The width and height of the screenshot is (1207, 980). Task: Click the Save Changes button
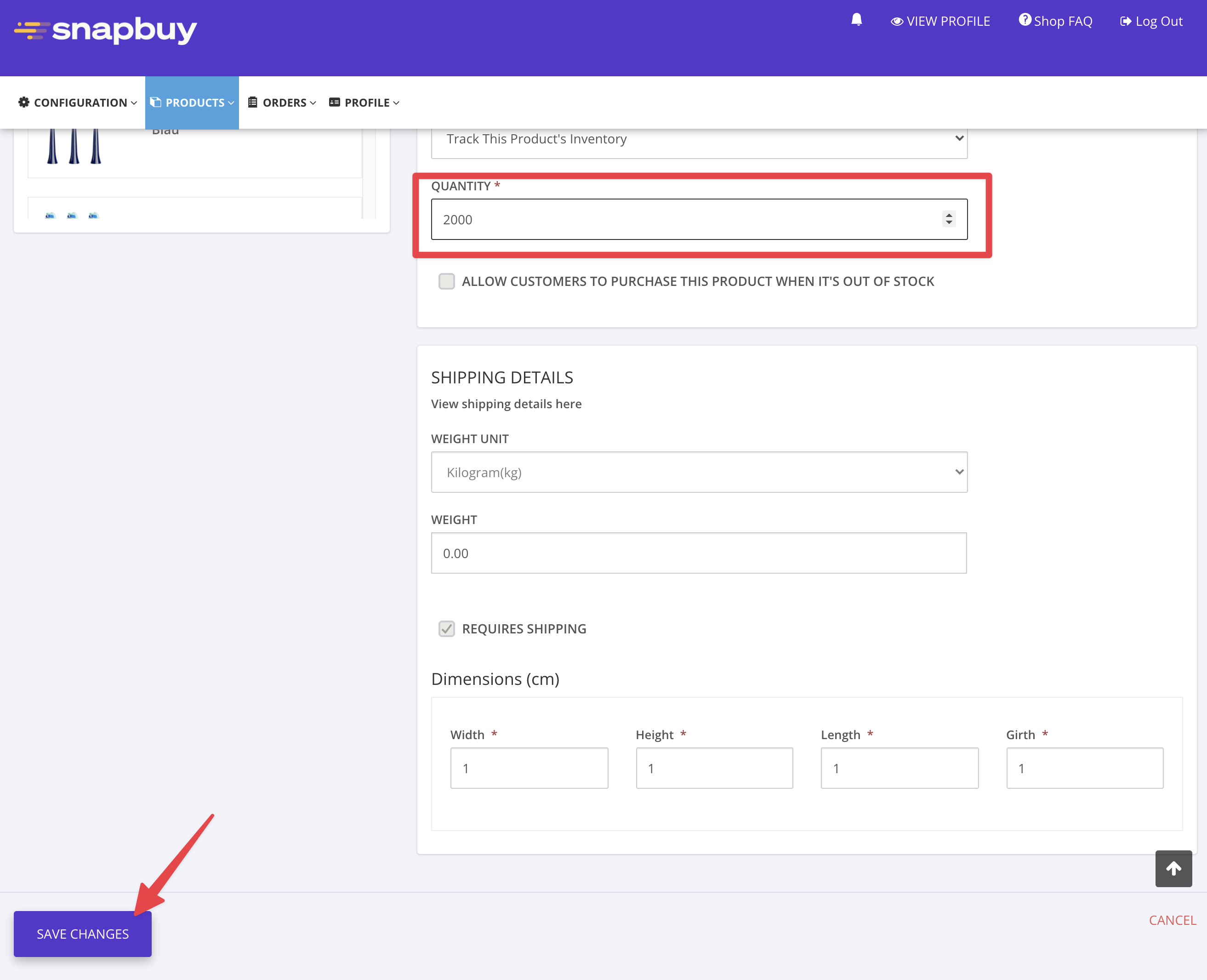[82, 934]
